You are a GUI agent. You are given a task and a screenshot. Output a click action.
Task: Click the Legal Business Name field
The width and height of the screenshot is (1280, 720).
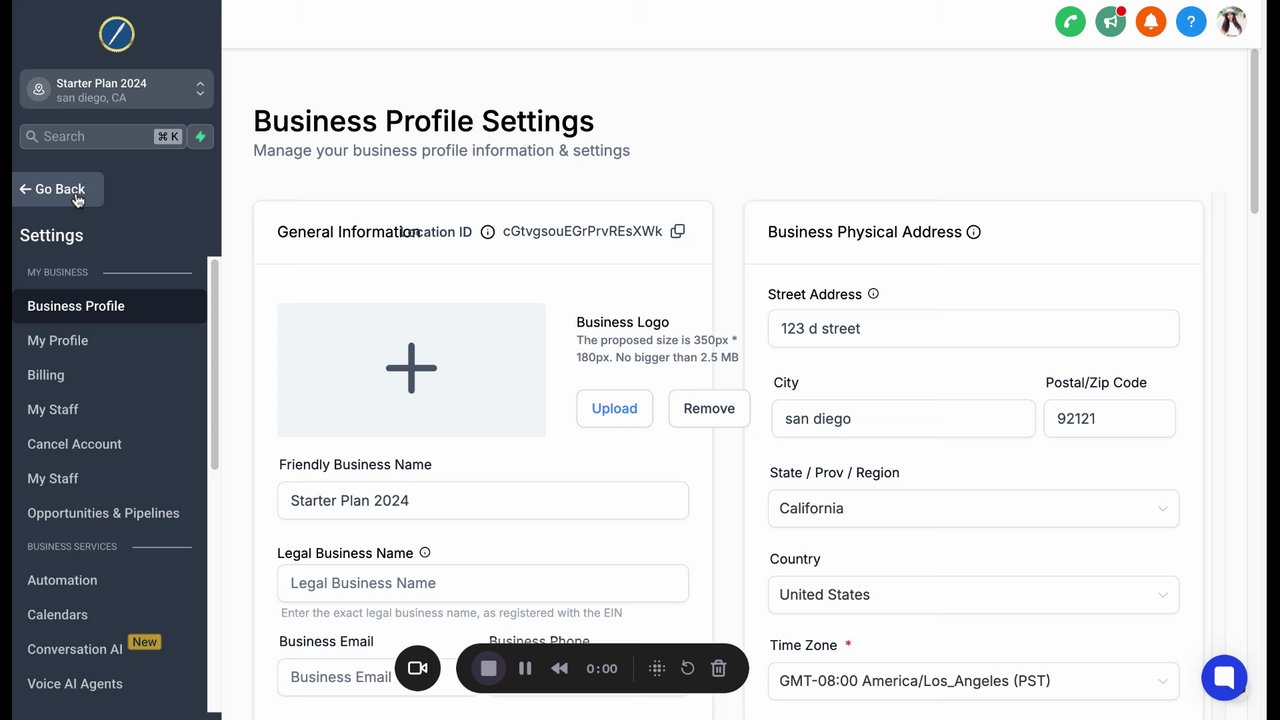pyautogui.click(x=482, y=583)
